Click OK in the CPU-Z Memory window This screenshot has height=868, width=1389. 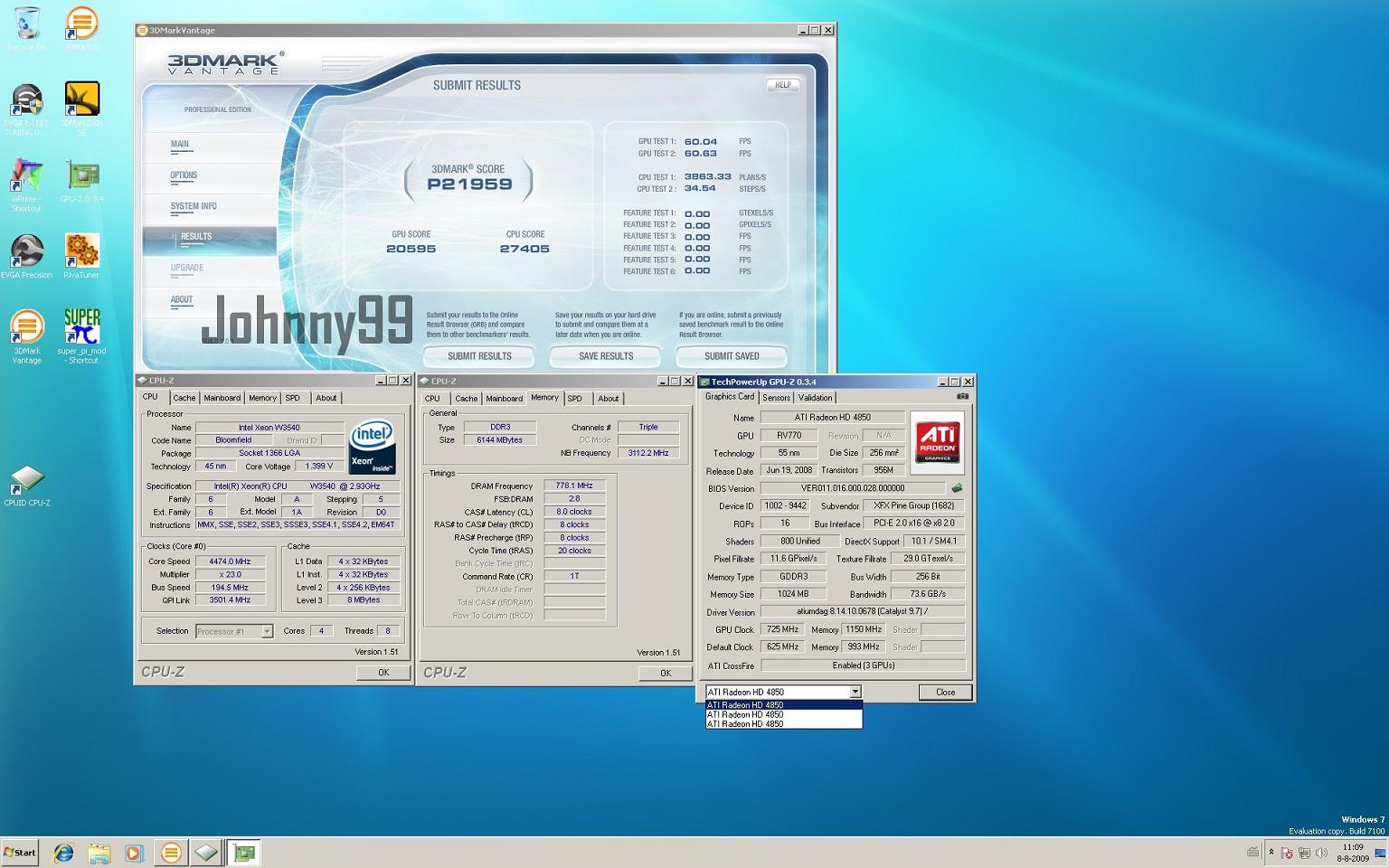tap(666, 674)
